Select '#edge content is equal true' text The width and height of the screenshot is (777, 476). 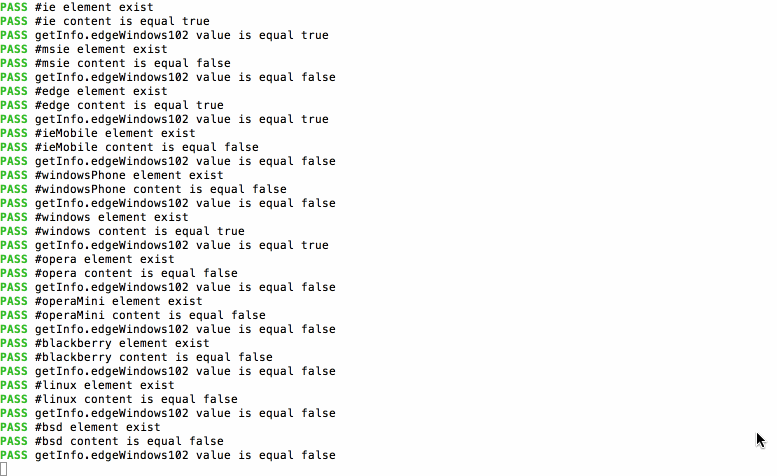[129, 106]
